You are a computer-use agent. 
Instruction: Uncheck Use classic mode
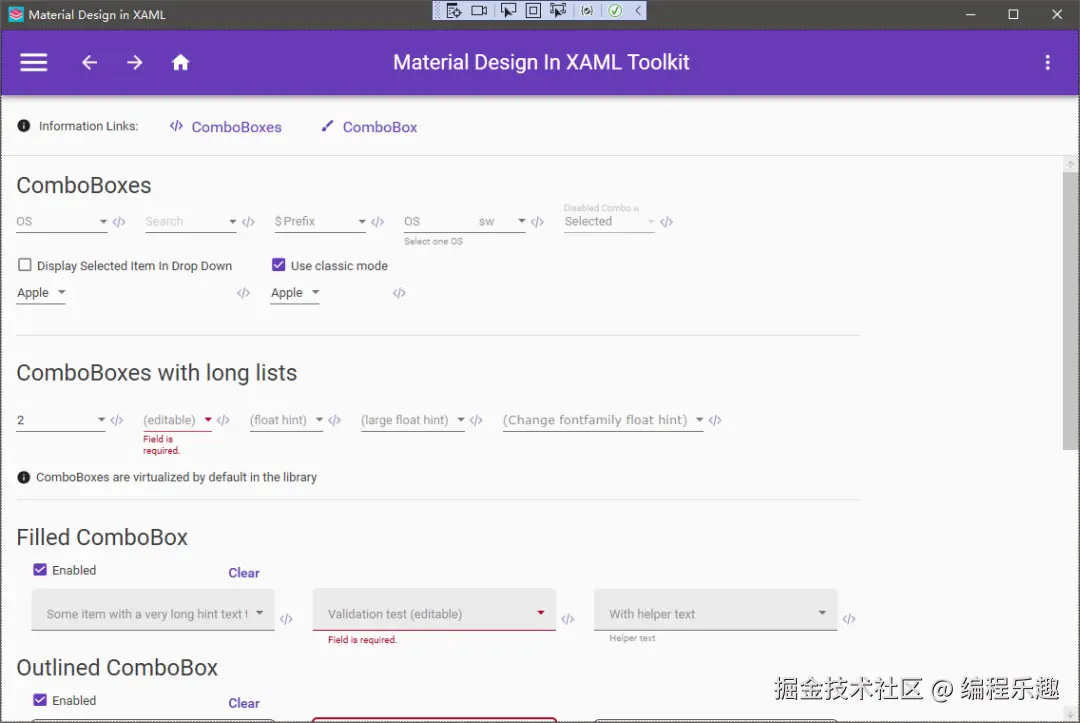pos(279,265)
